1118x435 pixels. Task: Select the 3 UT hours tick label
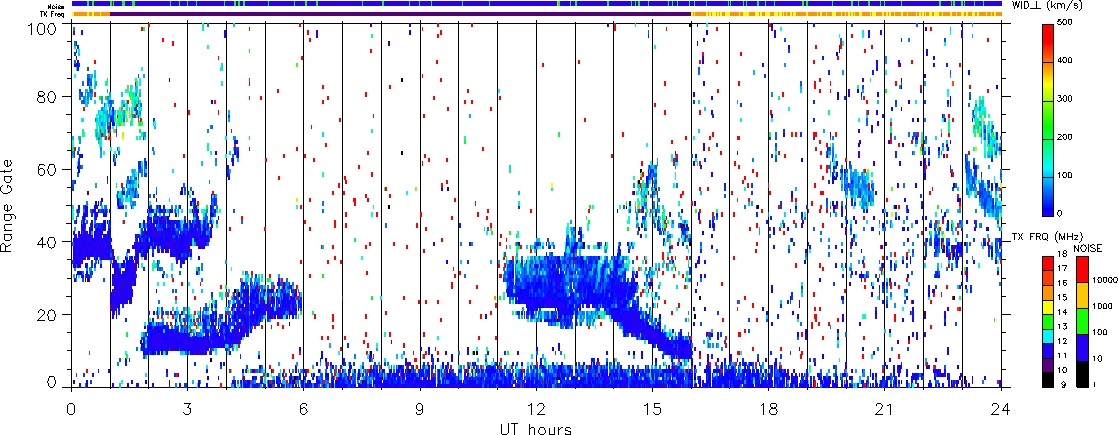(187, 409)
